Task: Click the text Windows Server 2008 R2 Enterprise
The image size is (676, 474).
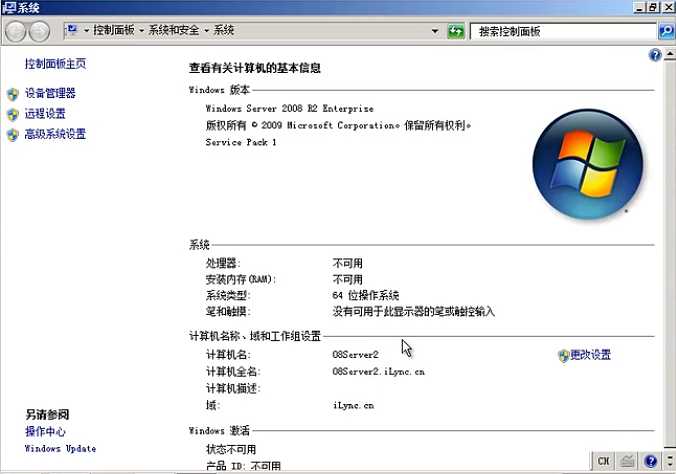Action: pos(289,108)
